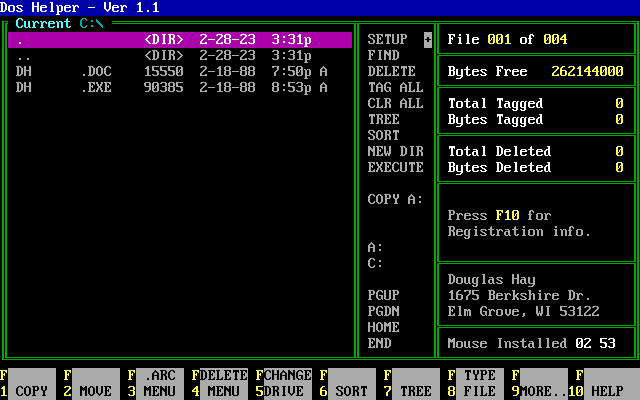Click CLR ALL to clear tags

(x=396, y=103)
